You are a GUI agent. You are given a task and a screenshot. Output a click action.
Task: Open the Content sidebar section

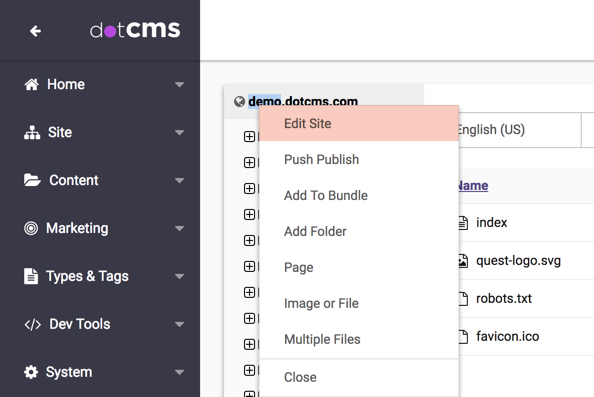click(100, 180)
